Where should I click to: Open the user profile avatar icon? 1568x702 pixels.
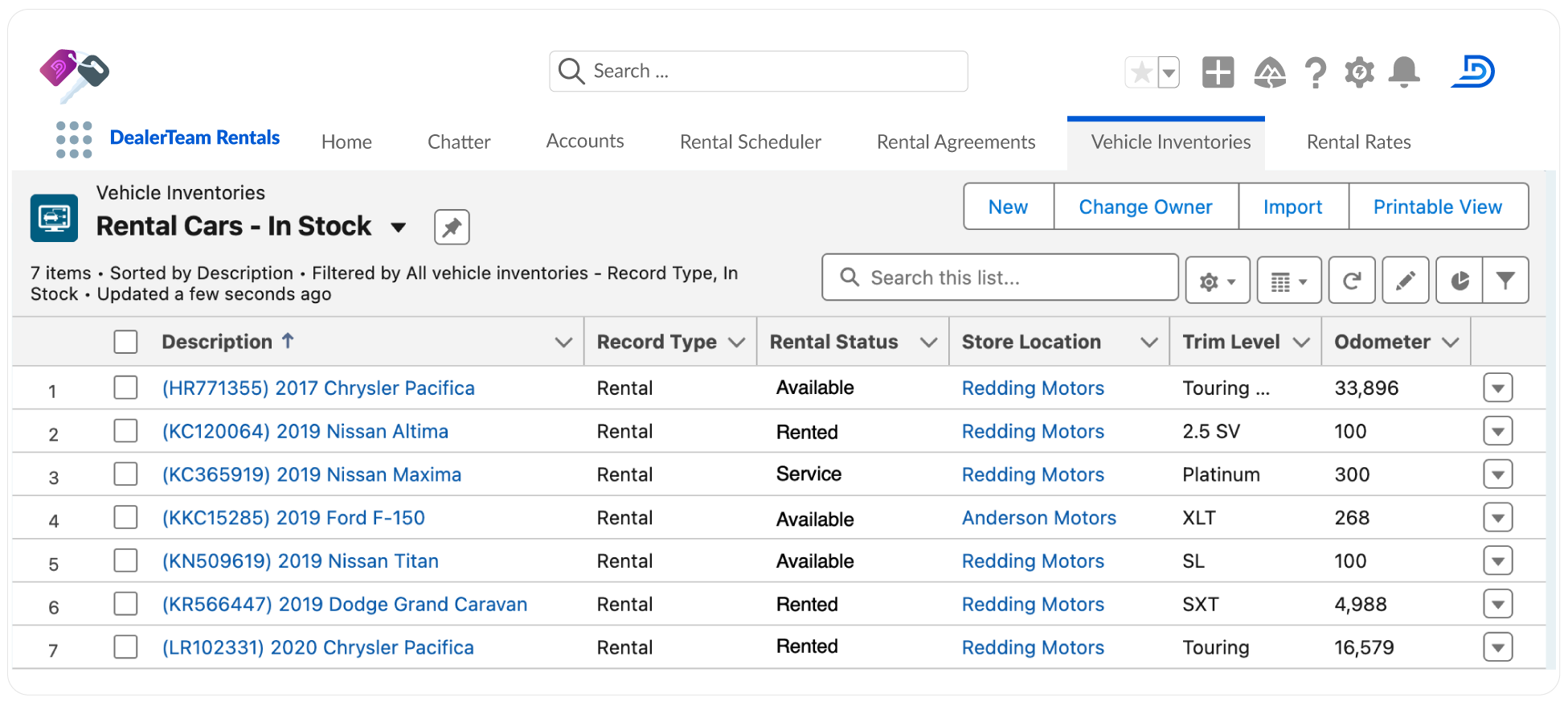(1472, 72)
